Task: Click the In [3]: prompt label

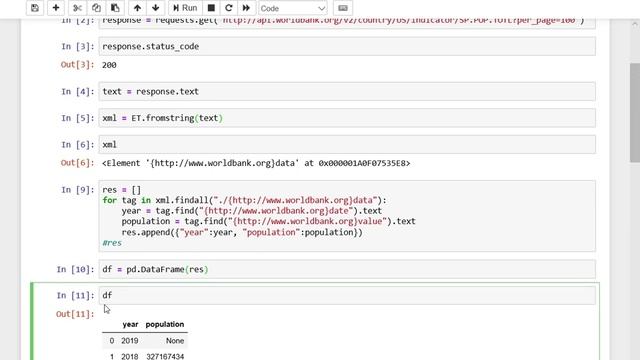Action: 78,47
